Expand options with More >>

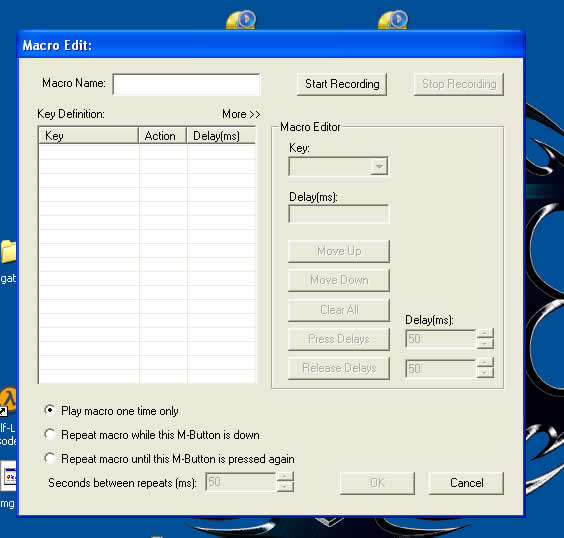pyautogui.click(x=241, y=114)
